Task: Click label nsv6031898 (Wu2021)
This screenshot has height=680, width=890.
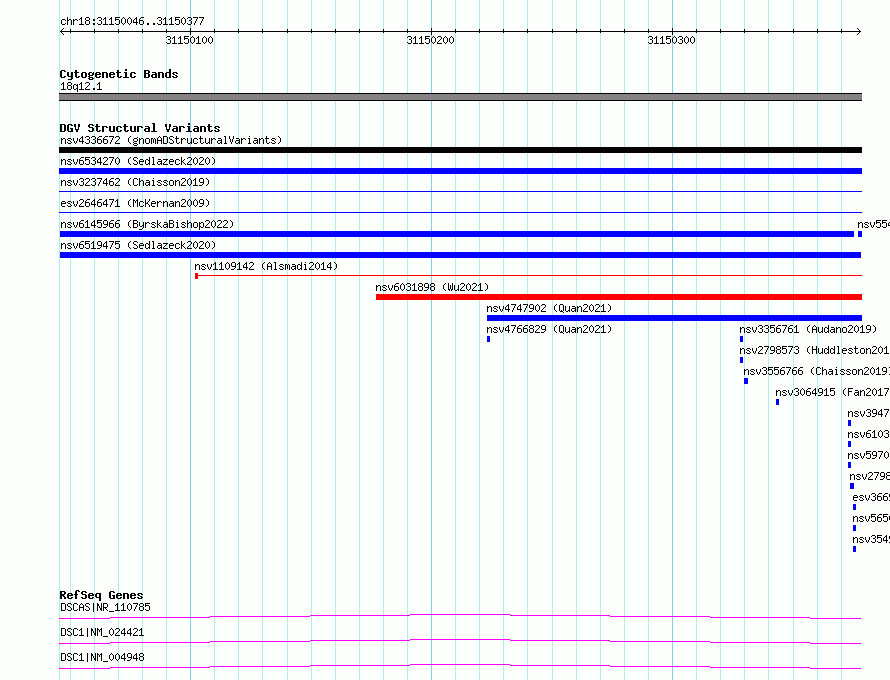Action: [432, 287]
